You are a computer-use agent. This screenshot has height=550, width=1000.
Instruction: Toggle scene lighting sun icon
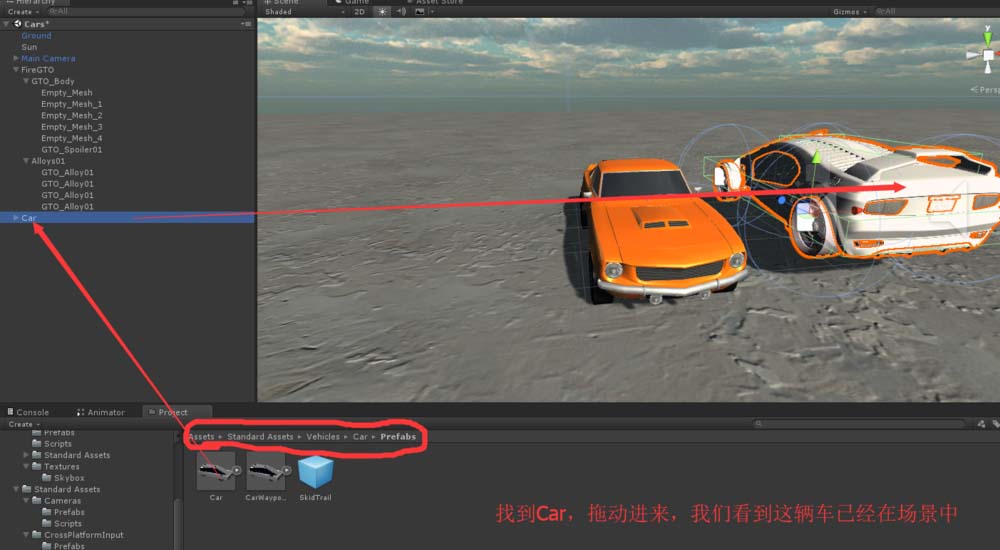(x=382, y=11)
